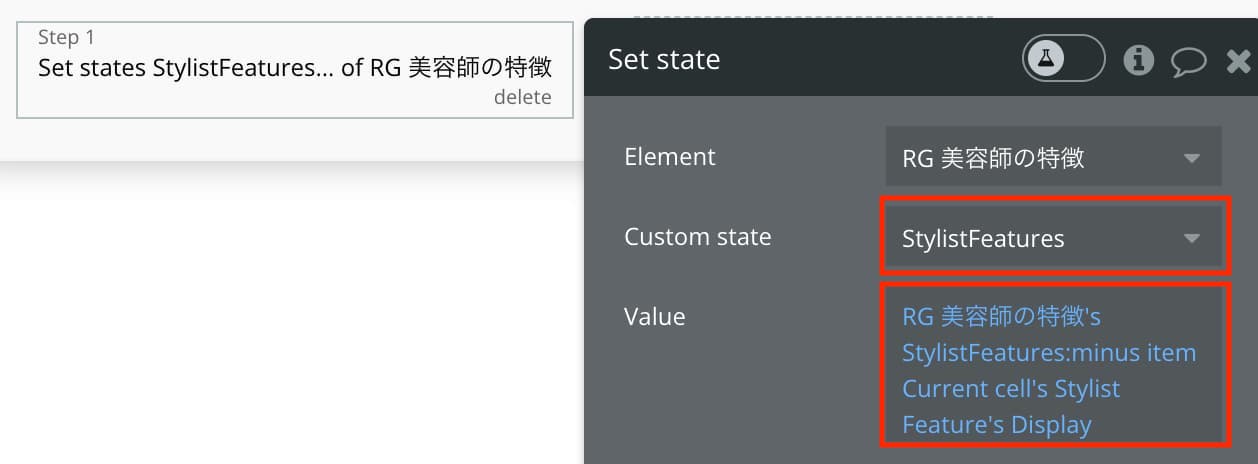The width and height of the screenshot is (1258, 464).
Task: Edit the "Current cell's Stylist" expression segment
Action: pos(1011,389)
